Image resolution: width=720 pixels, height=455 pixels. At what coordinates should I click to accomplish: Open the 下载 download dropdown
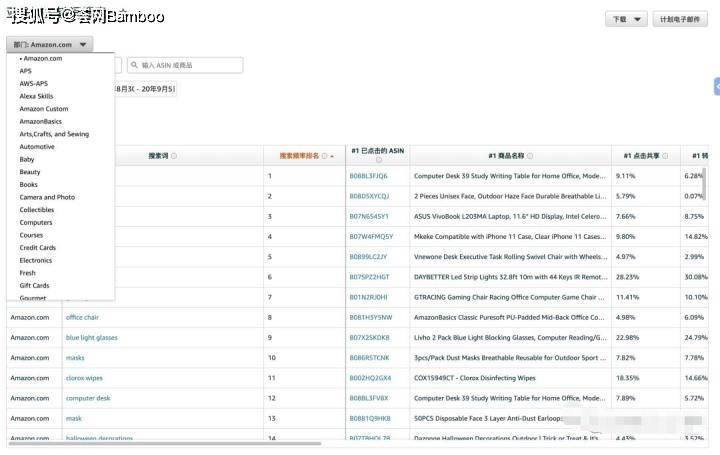(626, 19)
